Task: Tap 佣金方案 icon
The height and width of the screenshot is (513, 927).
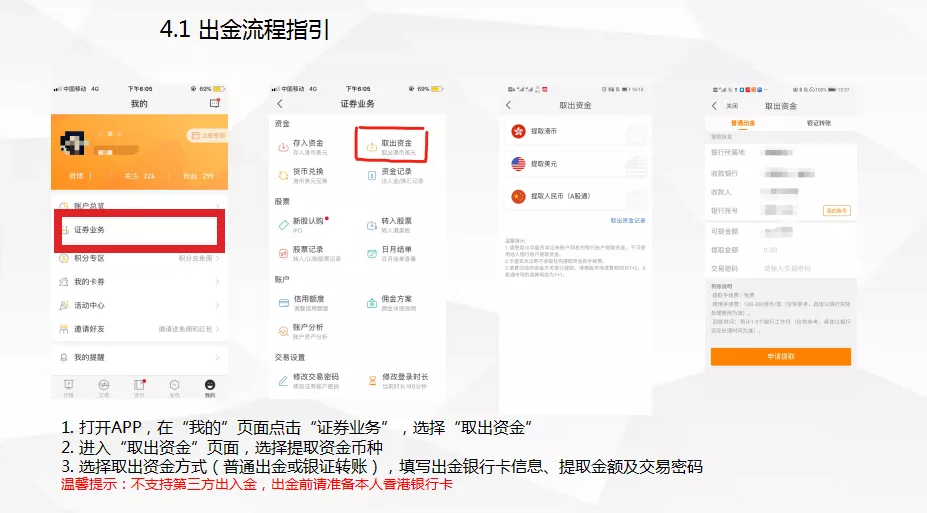Action: pyautogui.click(x=372, y=303)
